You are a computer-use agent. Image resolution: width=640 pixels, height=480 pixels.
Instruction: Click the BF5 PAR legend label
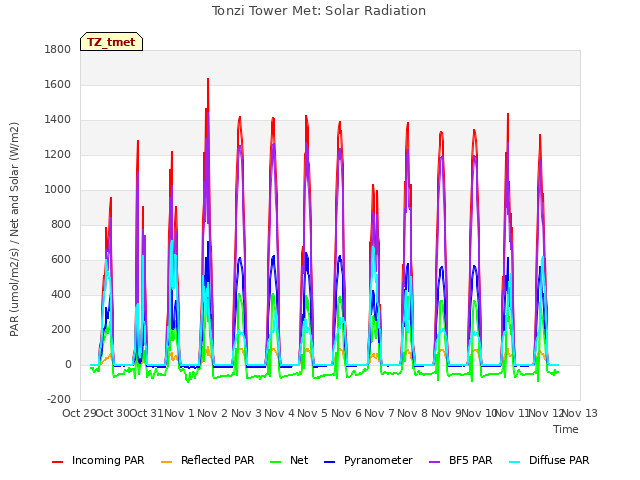coord(471,460)
